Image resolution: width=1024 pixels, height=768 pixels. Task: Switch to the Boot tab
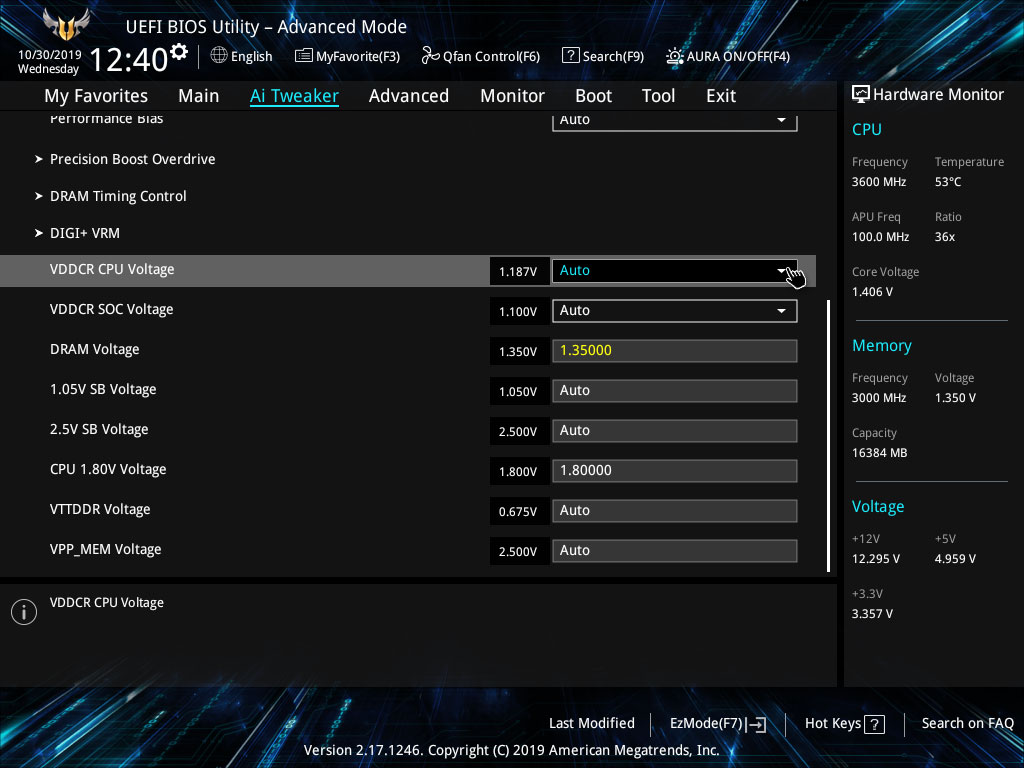coord(593,96)
